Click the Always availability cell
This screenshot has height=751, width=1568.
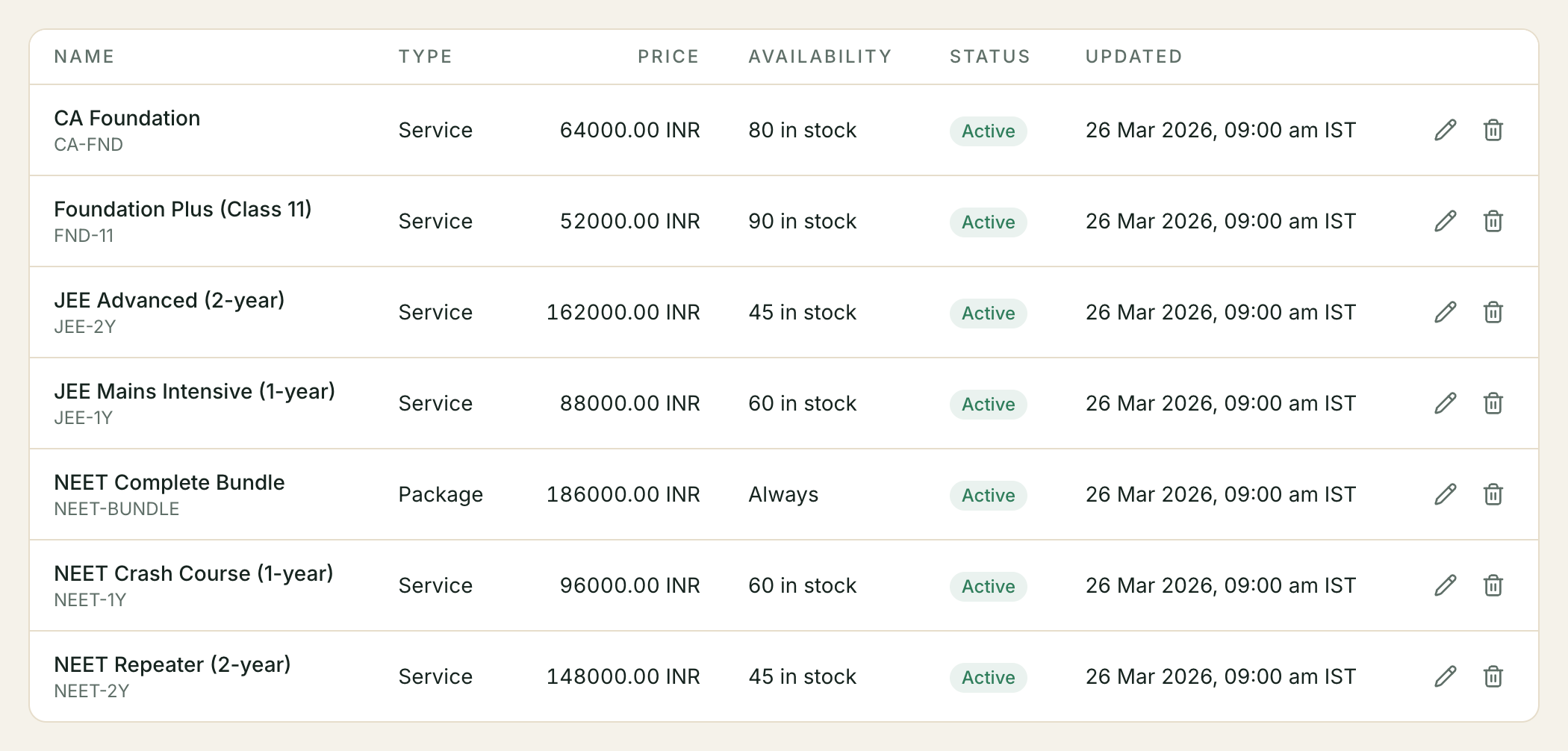[x=783, y=494]
